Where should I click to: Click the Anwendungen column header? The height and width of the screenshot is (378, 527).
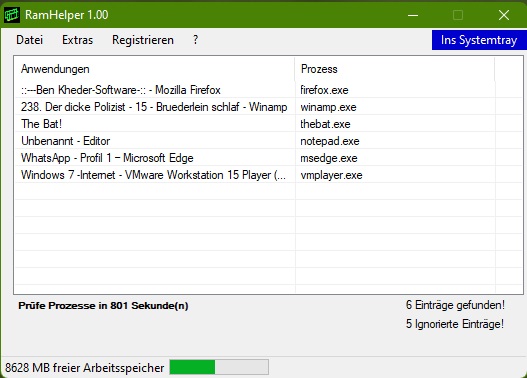tap(155, 69)
